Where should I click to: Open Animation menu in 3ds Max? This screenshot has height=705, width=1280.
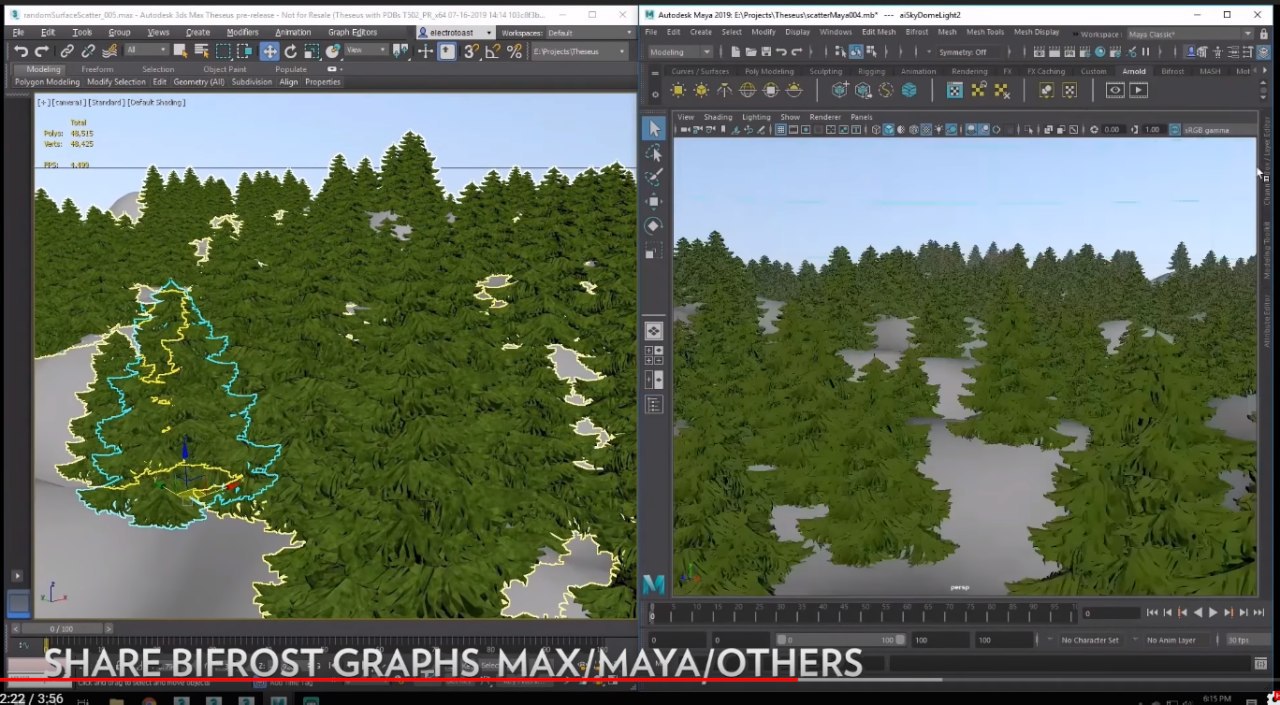[x=293, y=33]
